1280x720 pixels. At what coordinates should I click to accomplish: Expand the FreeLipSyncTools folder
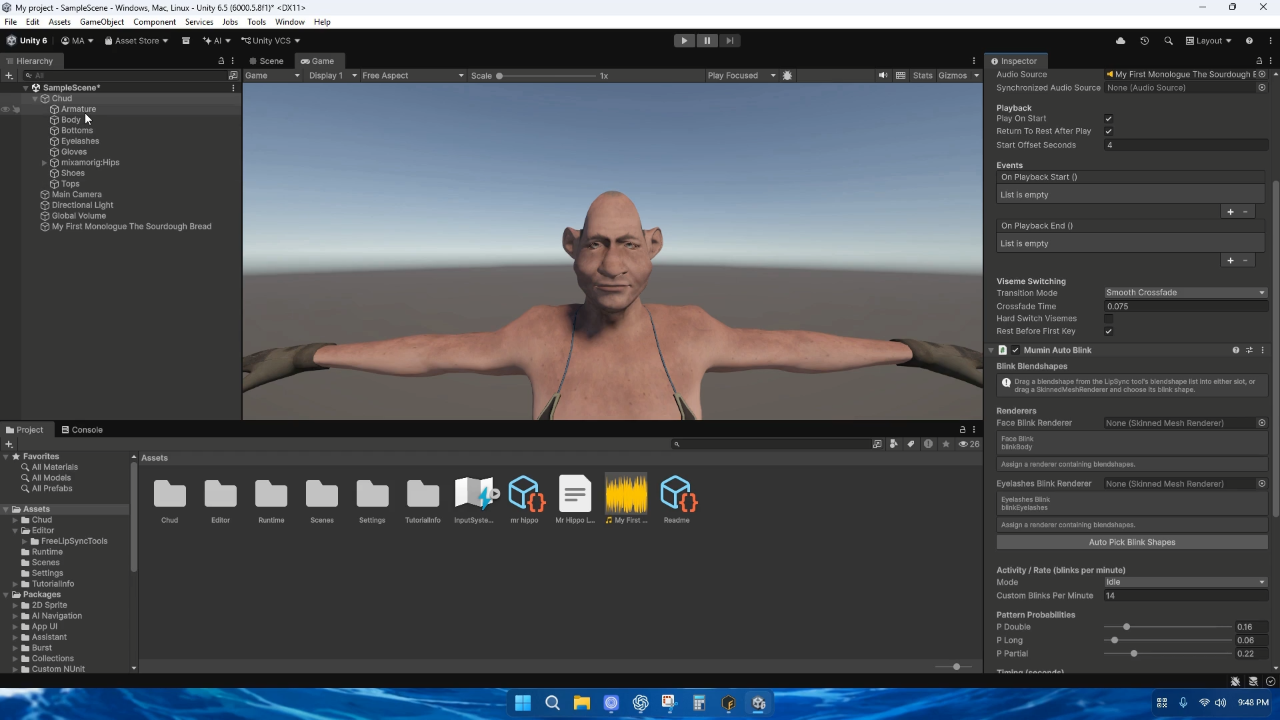coord(24,541)
